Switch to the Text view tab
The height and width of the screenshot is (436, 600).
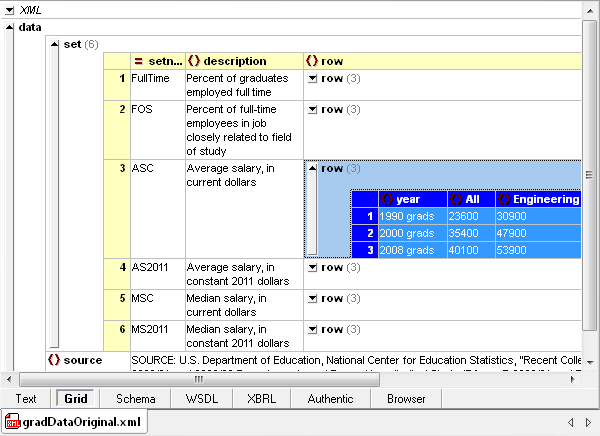pos(26,399)
